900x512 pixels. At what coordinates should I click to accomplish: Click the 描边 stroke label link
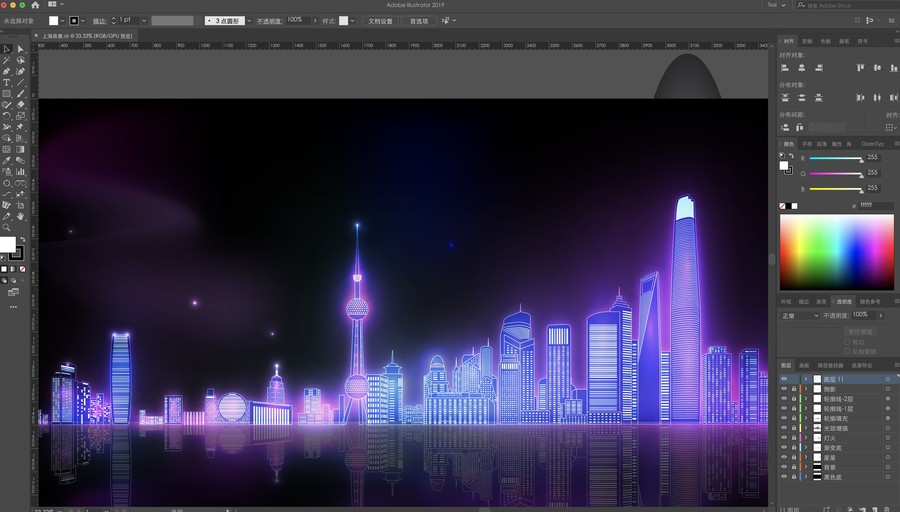click(x=99, y=21)
